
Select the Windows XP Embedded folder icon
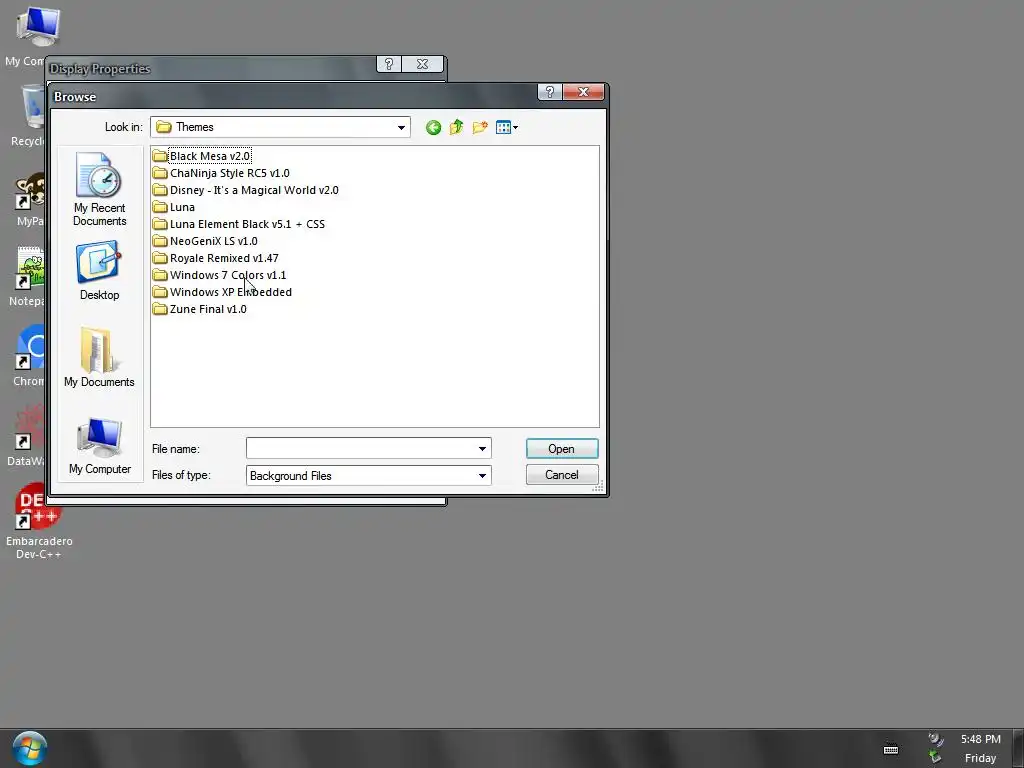(160, 291)
